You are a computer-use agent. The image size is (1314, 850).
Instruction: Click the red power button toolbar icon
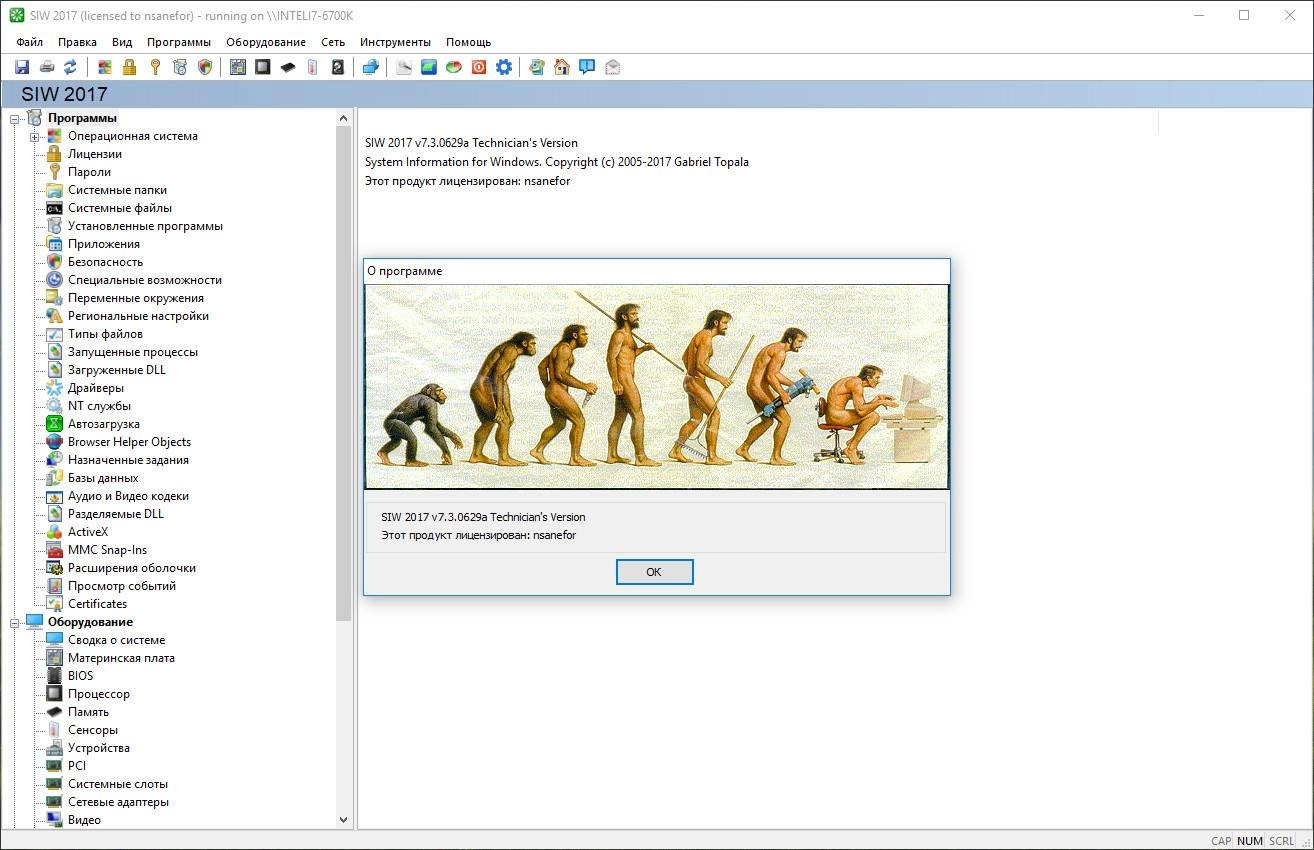tap(479, 67)
